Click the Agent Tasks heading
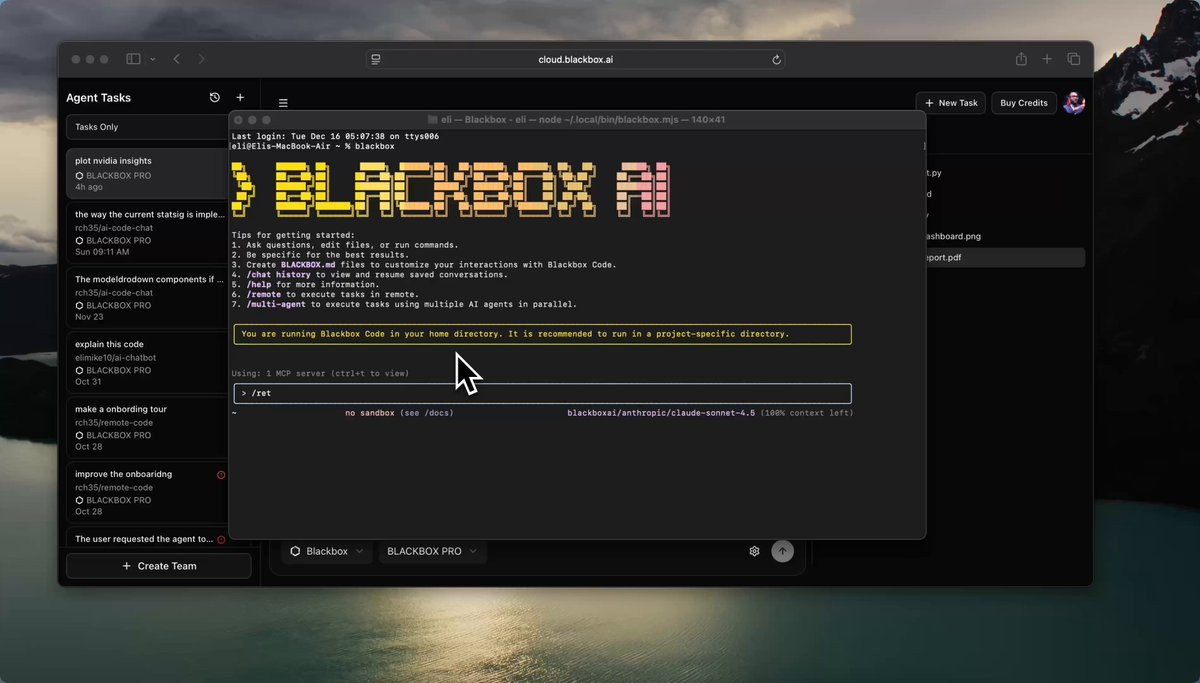 98,98
